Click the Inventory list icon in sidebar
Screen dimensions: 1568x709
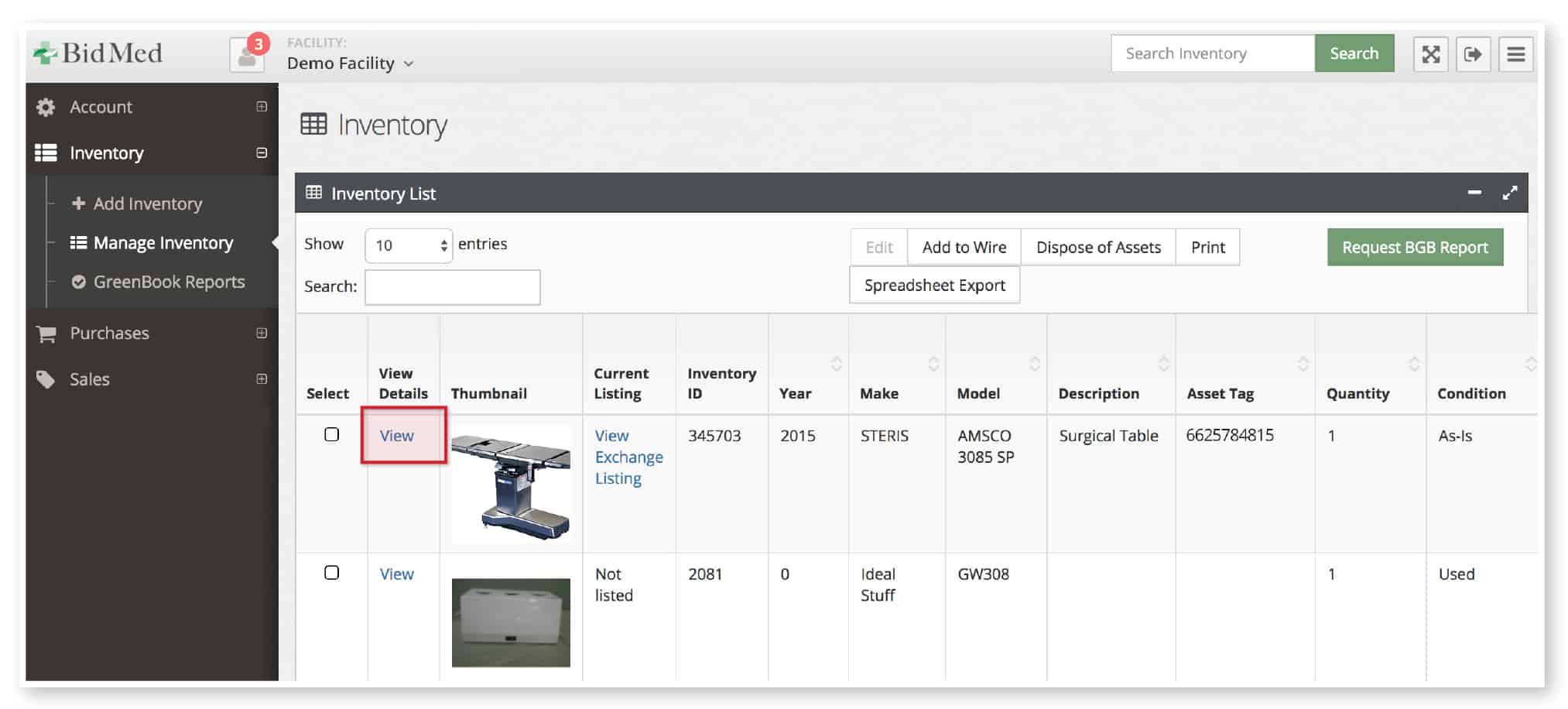pos(46,152)
